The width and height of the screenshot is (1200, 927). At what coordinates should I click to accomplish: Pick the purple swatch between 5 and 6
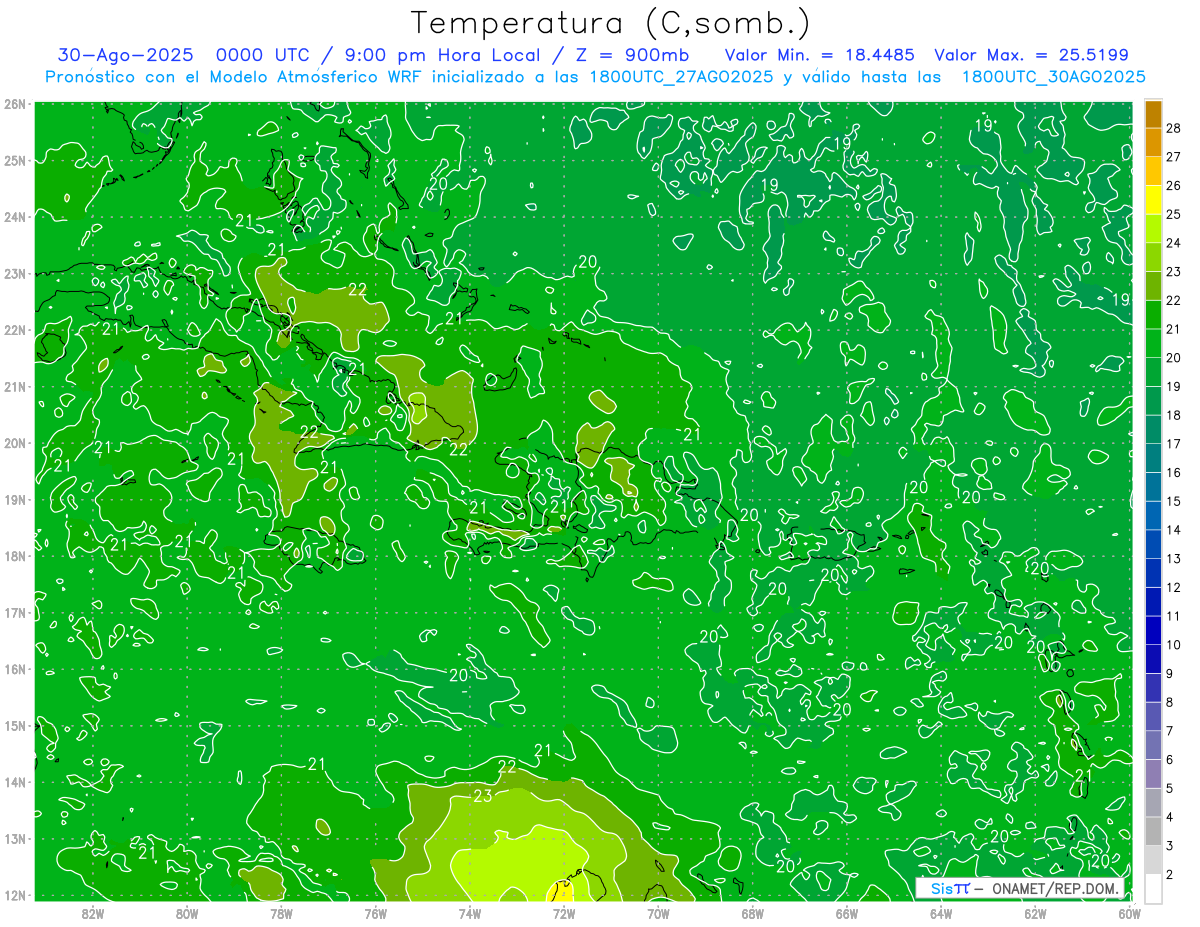1153,775
